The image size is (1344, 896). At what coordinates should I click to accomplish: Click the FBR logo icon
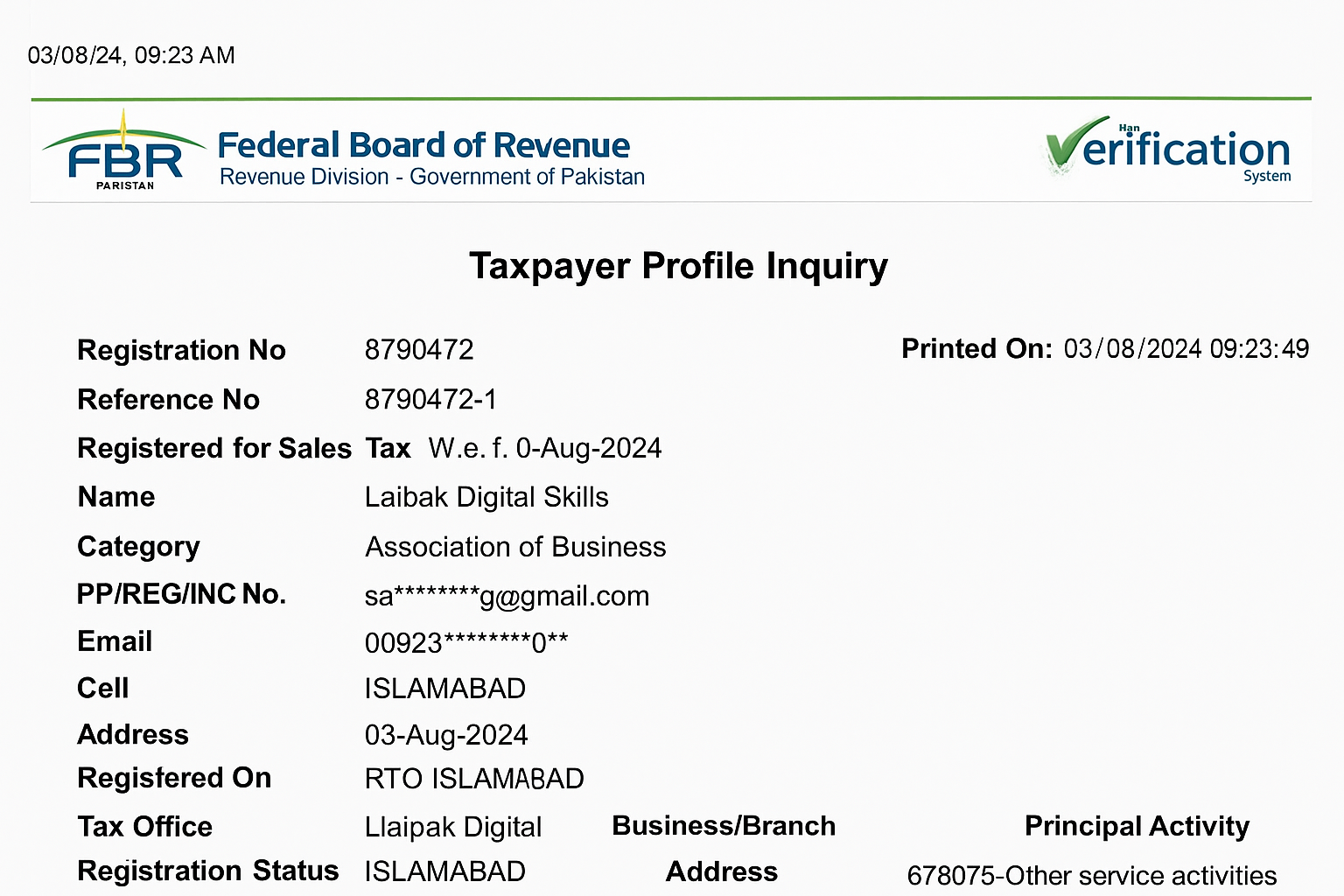click(x=124, y=152)
